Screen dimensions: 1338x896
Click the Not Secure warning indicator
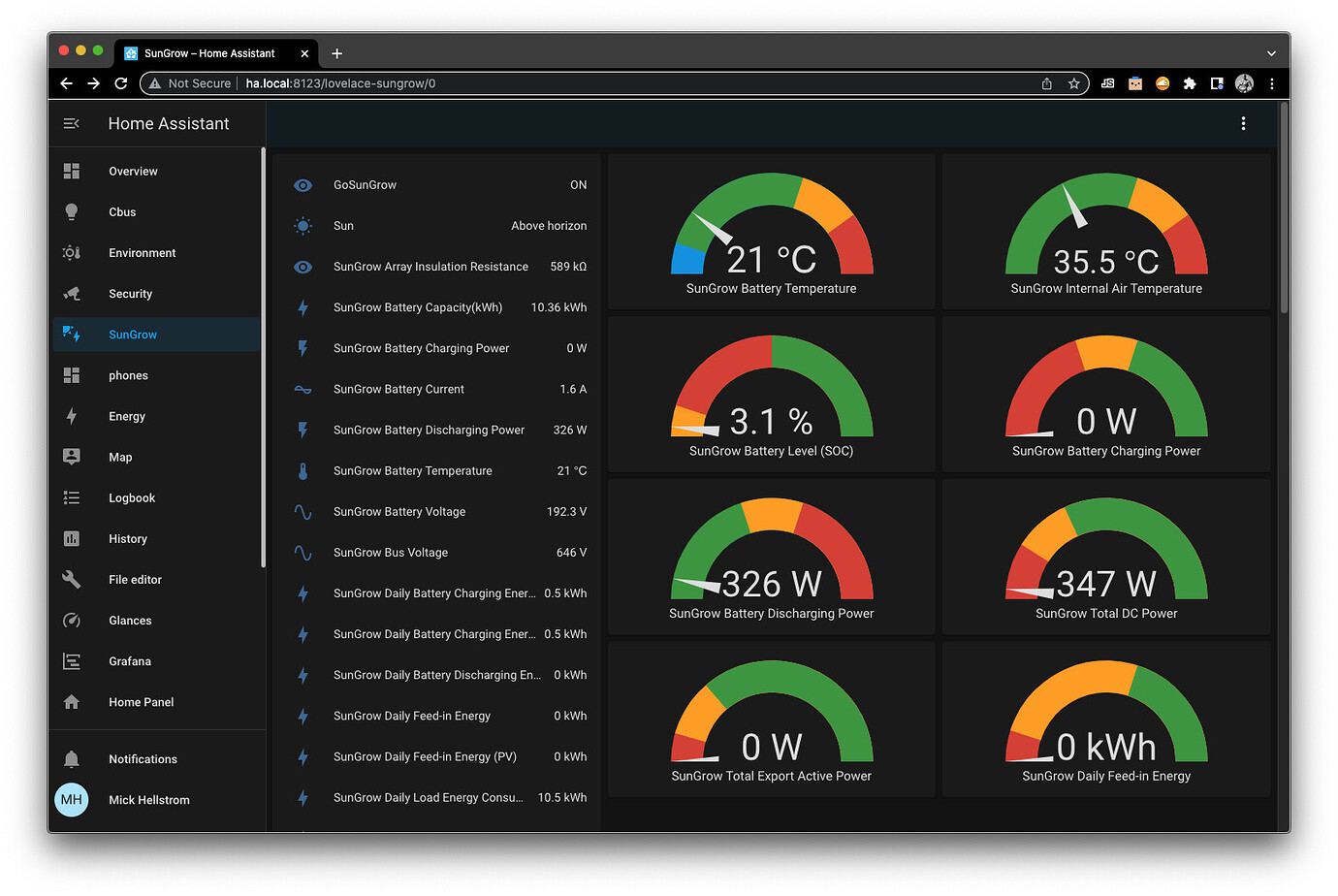coord(190,83)
